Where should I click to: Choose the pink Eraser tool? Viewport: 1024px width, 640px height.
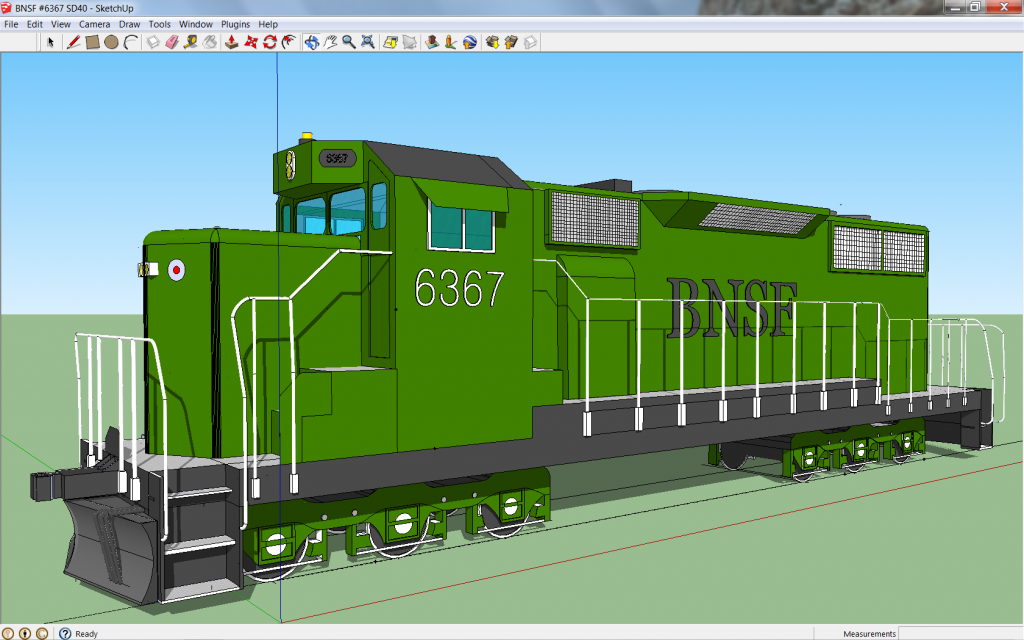(172, 42)
